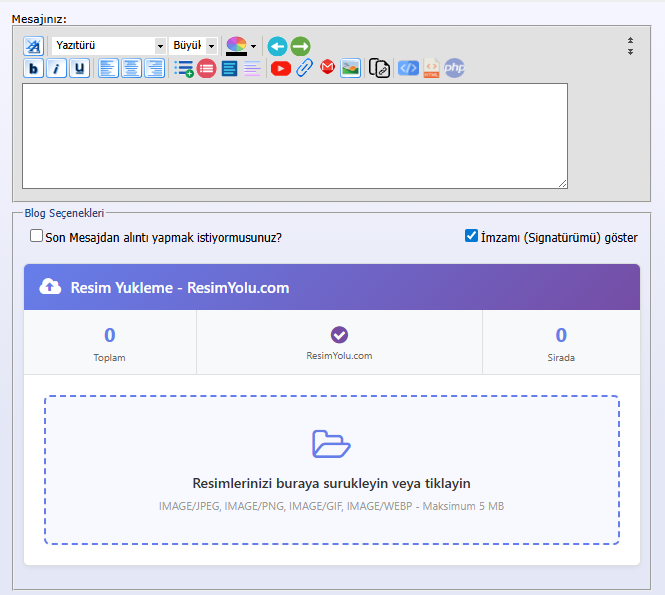Image resolution: width=665 pixels, height=595 pixels.
Task: Click the undo arrow button
Action: 277,46
